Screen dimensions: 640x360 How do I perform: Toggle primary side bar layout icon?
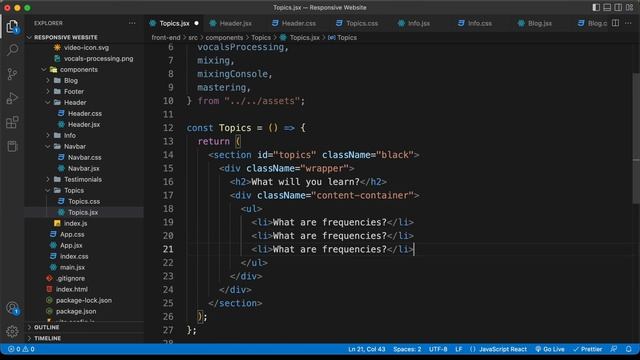596,7
